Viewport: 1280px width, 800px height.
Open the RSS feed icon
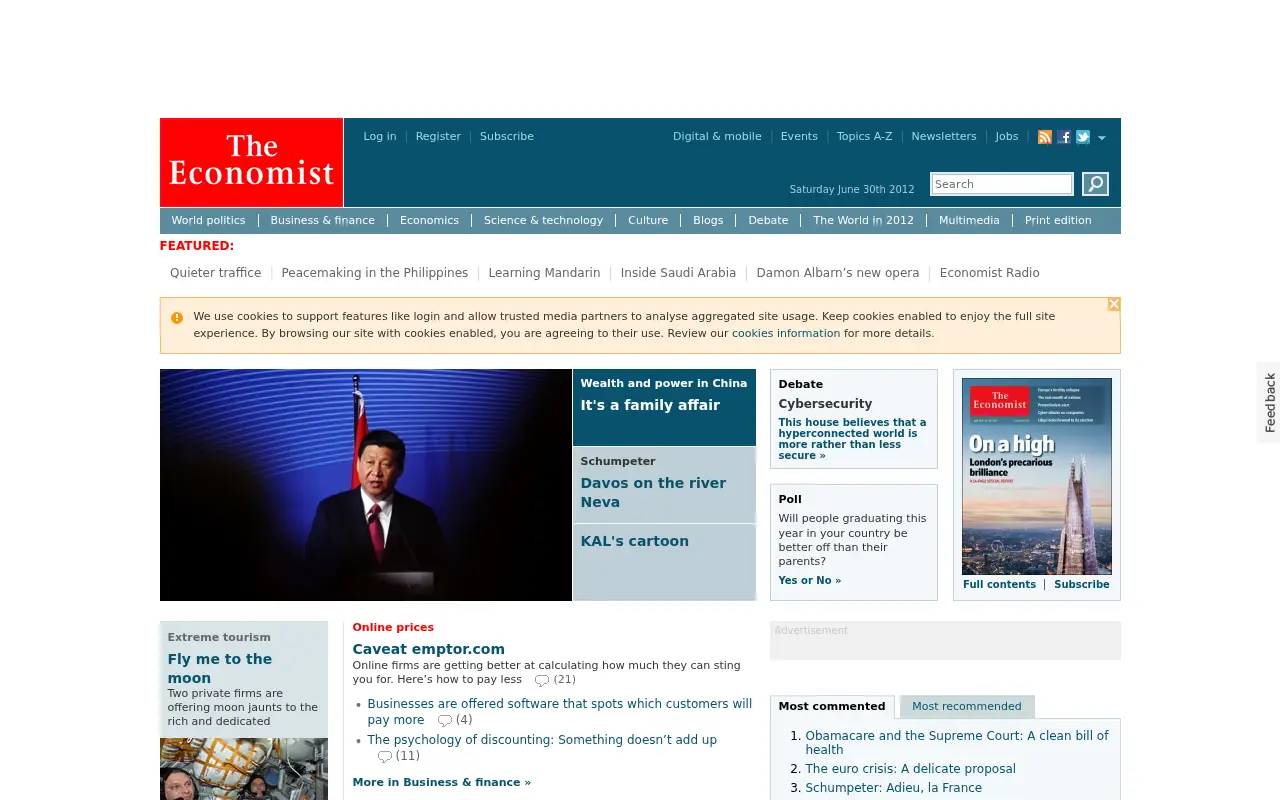point(1045,137)
